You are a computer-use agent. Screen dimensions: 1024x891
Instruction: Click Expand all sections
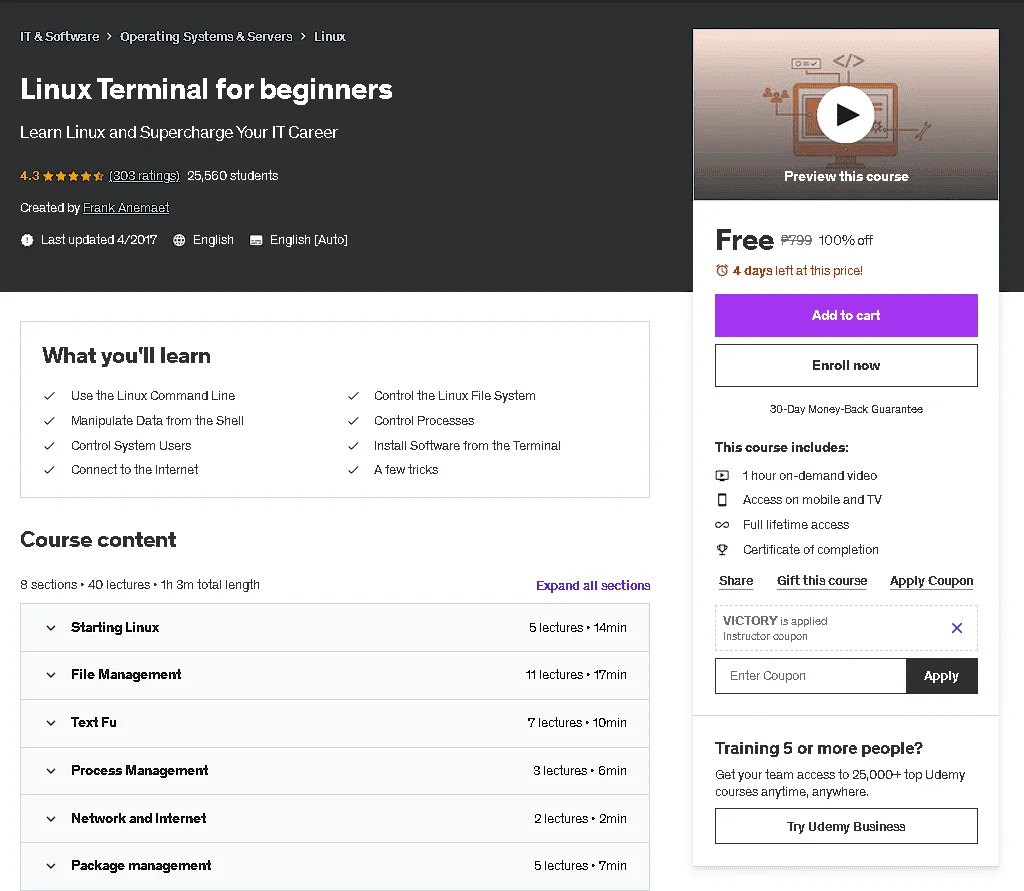[x=593, y=585]
